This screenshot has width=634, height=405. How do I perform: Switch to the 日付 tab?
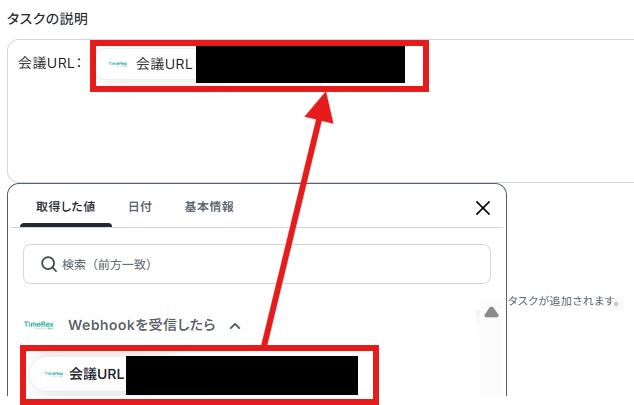coord(140,207)
